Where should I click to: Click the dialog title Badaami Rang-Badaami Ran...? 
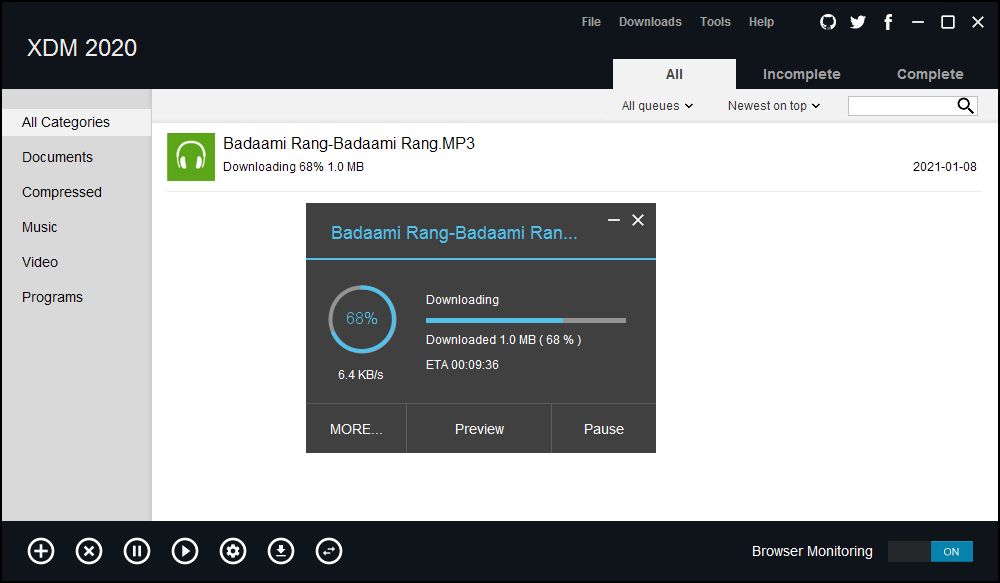point(454,233)
